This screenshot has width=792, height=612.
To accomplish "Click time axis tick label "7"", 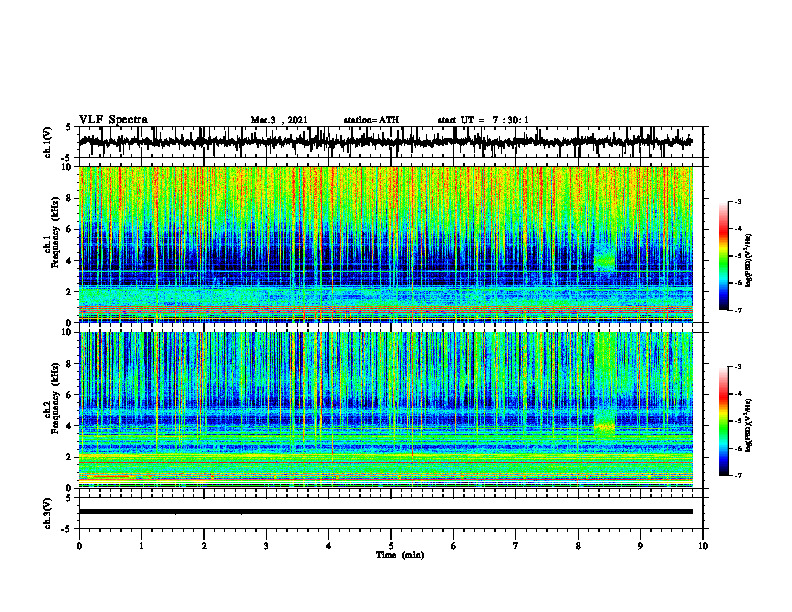I will coord(516,546).
